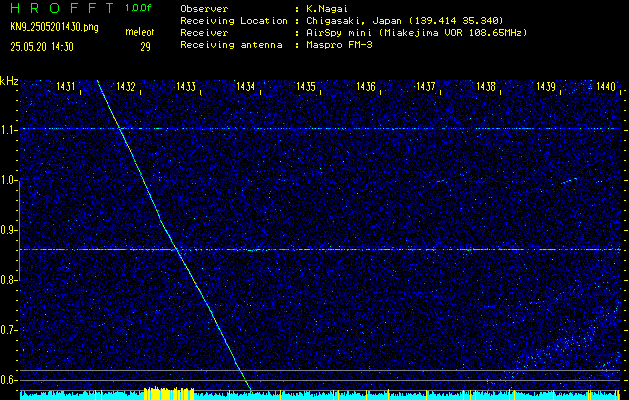Click the 14:37 time axis marker

pos(426,86)
